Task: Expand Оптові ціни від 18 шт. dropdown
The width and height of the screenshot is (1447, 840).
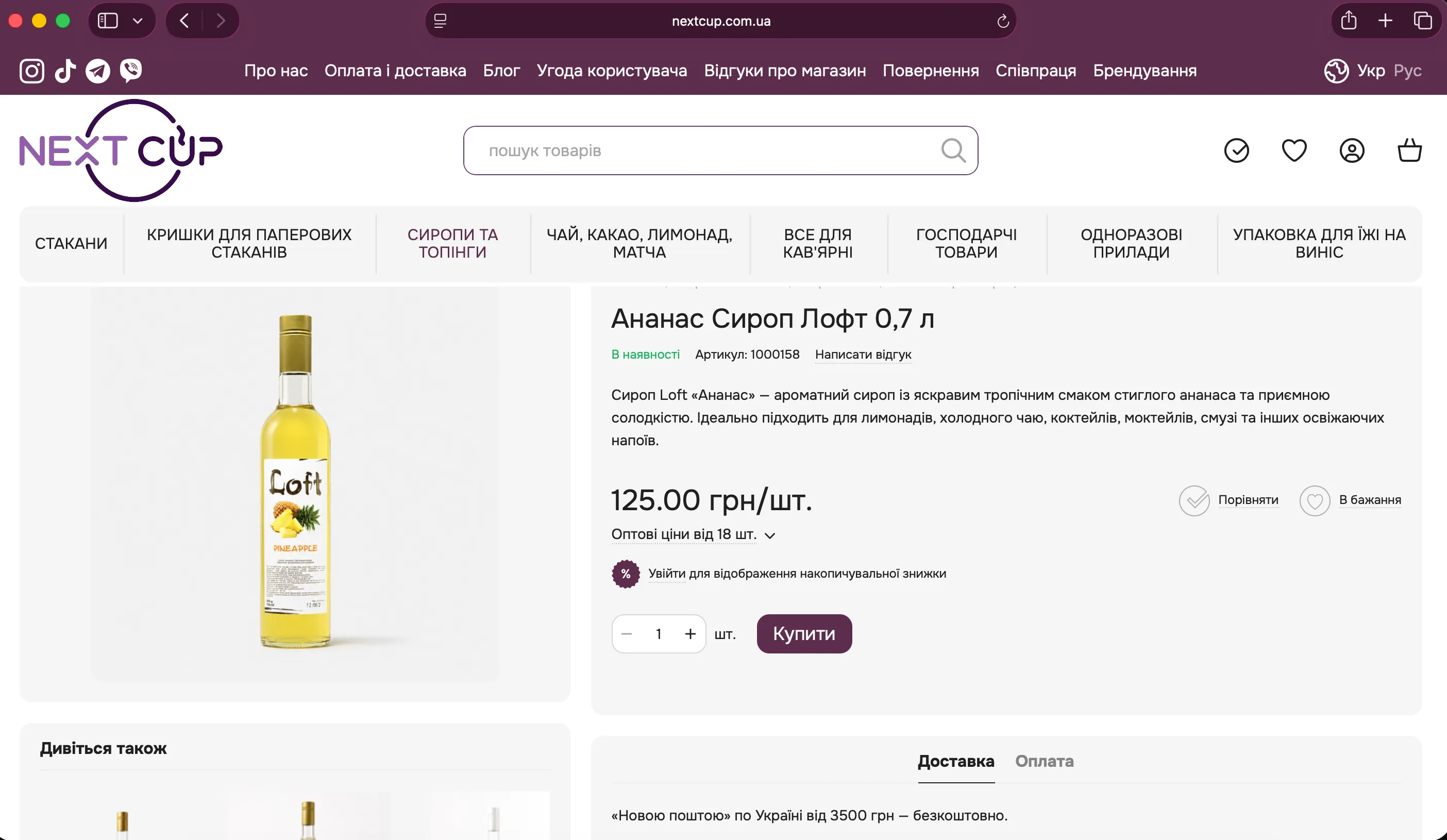Action: click(x=693, y=534)
